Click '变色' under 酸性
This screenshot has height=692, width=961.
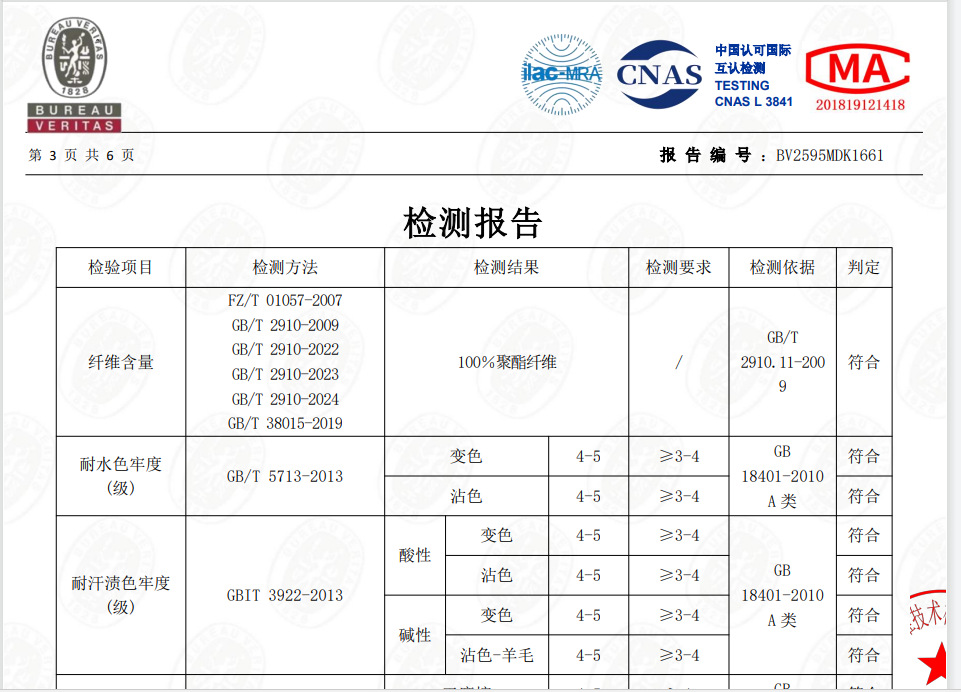(x=496, y=535)
